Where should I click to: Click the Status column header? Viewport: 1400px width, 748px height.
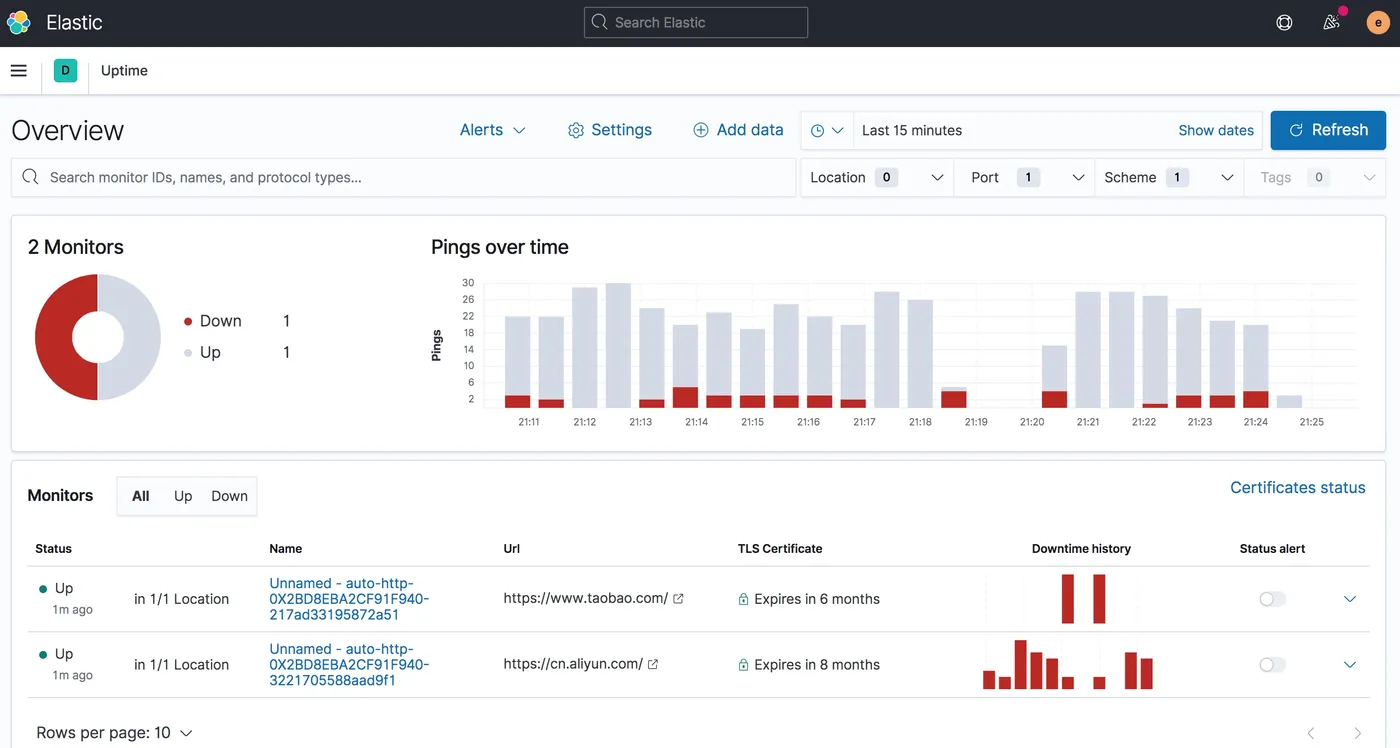(53, 549)
